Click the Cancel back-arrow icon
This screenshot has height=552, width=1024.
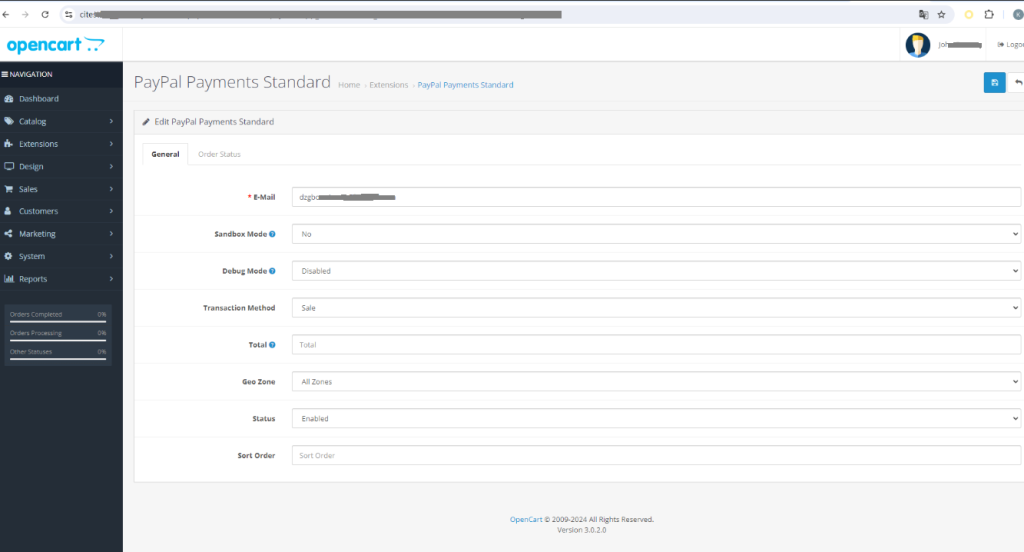[1017, 83]
